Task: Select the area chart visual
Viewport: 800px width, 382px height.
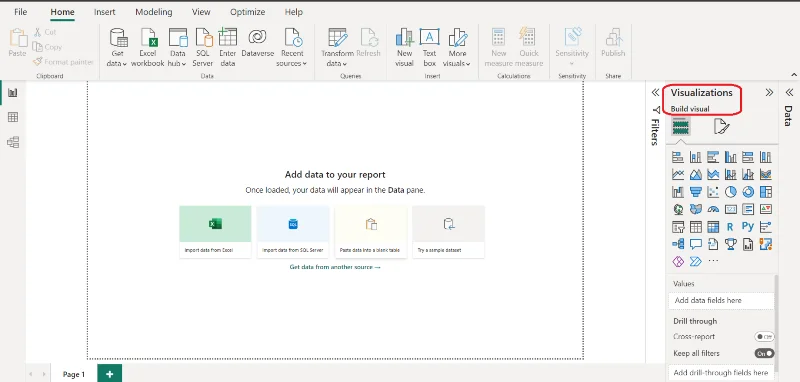Action: click(695, 174)
